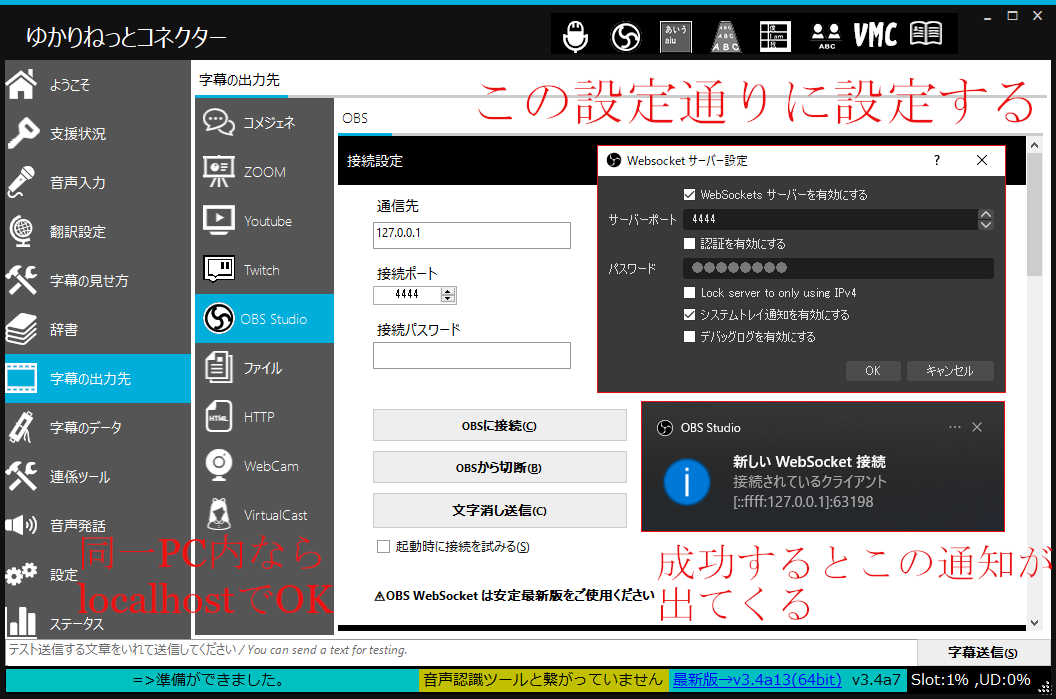This screenshot has height=699, width=1056.
Task: Click the microphone icon in top toolbar
Action: 575,36
